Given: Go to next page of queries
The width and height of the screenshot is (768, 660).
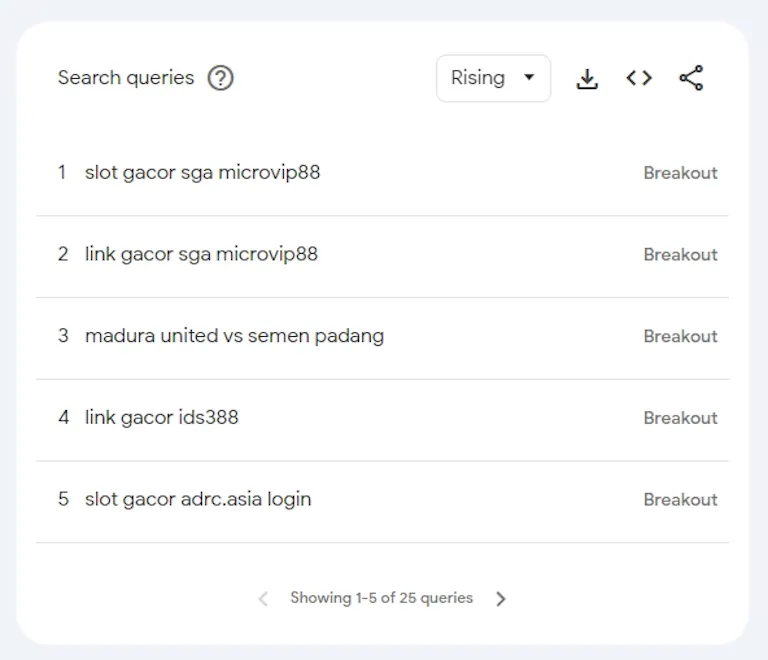Looking at the screenshot, I should 500,598.
